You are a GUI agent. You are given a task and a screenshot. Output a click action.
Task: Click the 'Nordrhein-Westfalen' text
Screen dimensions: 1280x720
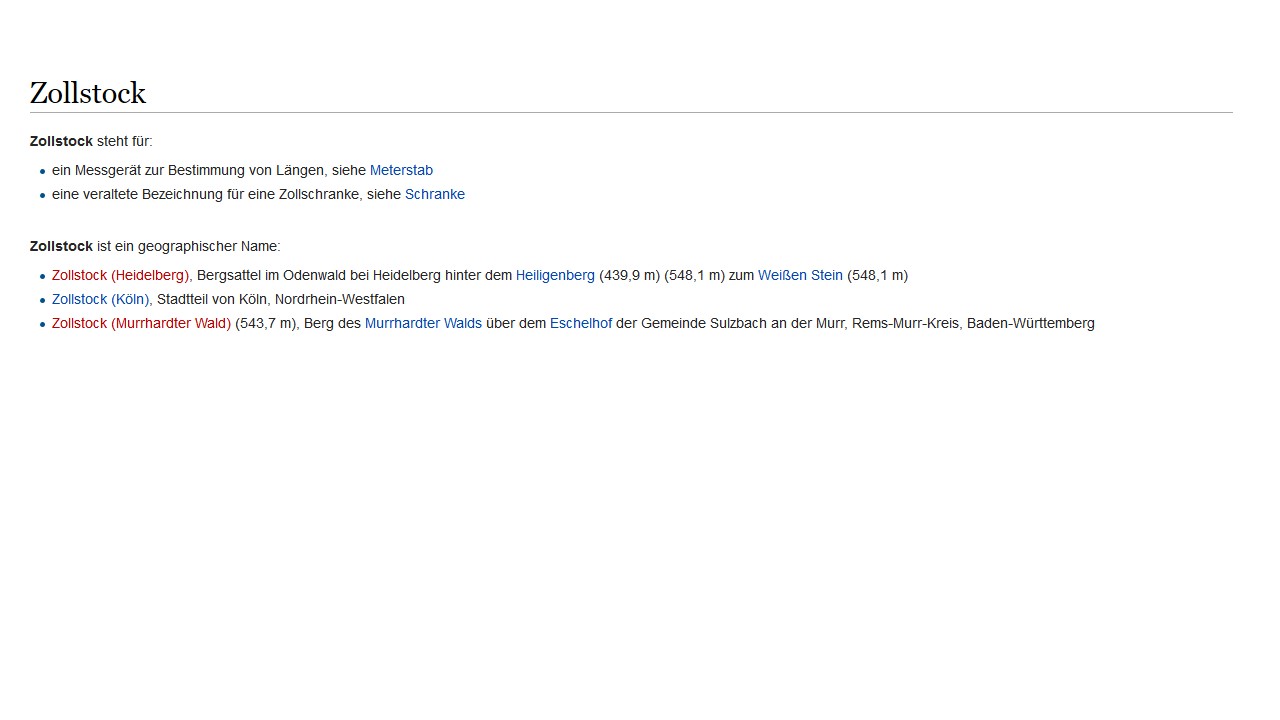339,299
